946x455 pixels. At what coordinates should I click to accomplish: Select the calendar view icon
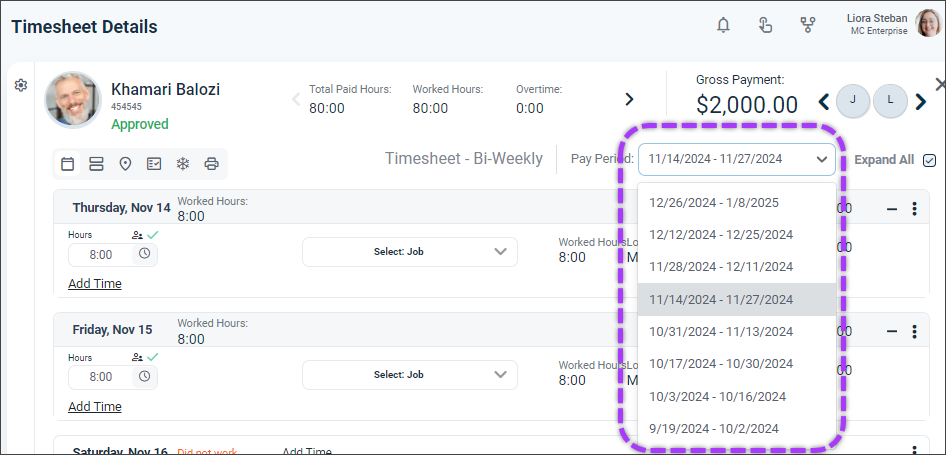(x=68, y=164)
